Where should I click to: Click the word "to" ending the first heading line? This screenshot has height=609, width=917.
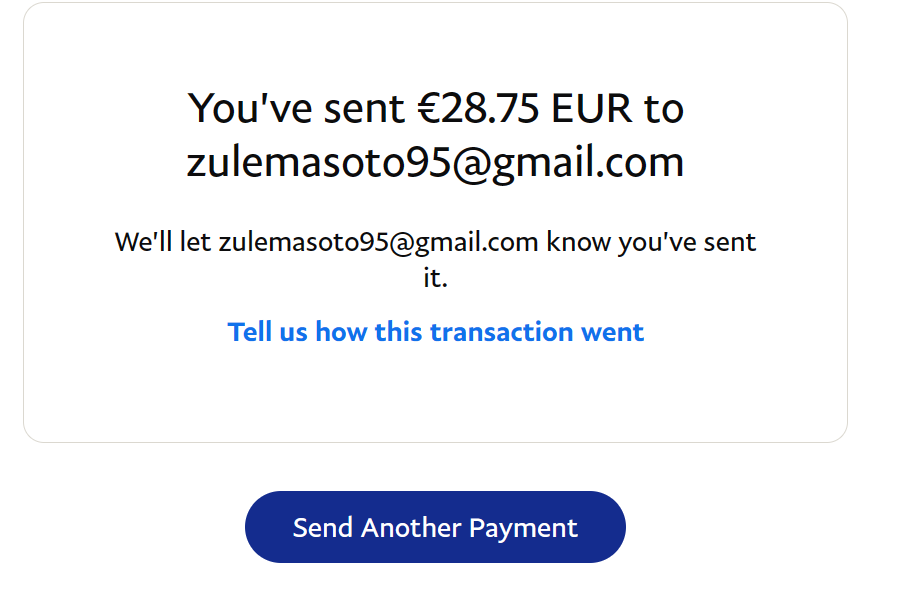pos(664,109)
